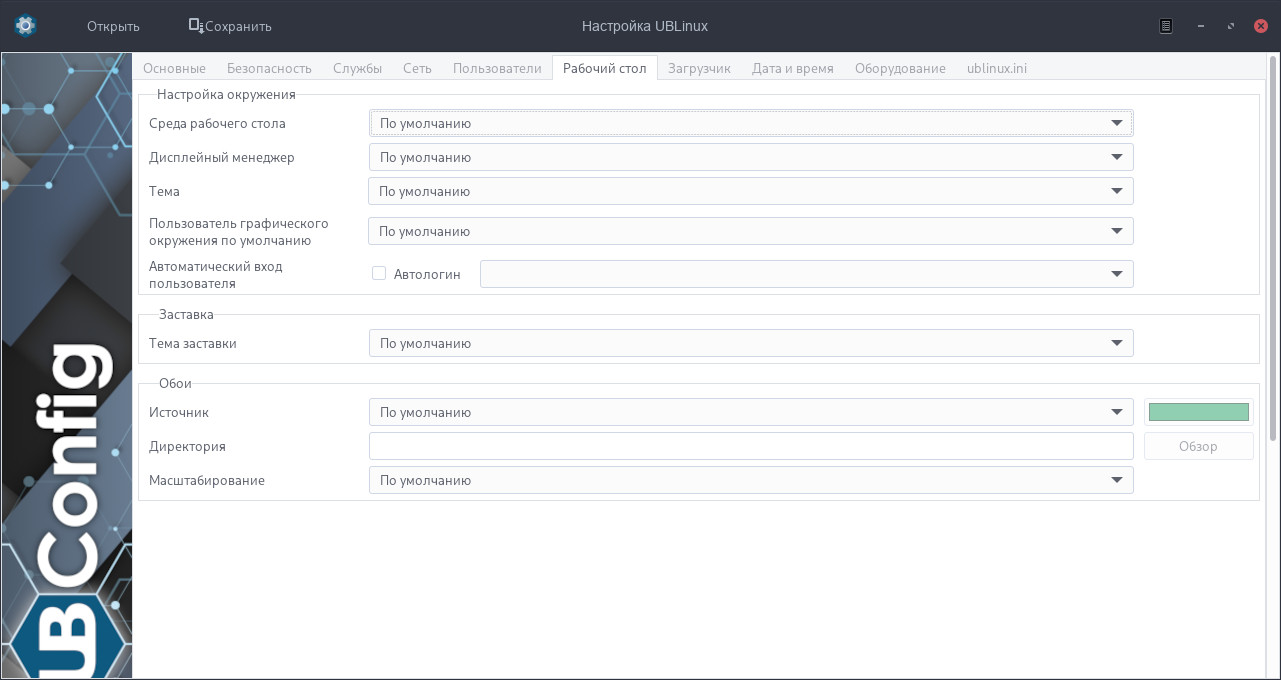Open the Сеть tab
Image resolution: width=1281 pixels, height=680 pixels.
417,68
